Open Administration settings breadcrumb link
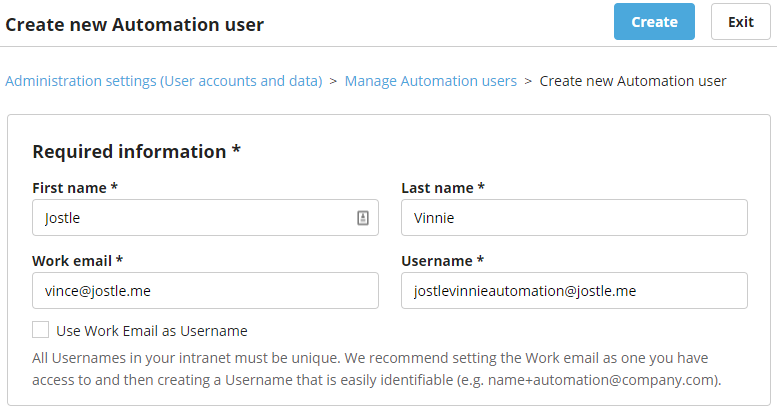 coord(164,81)
